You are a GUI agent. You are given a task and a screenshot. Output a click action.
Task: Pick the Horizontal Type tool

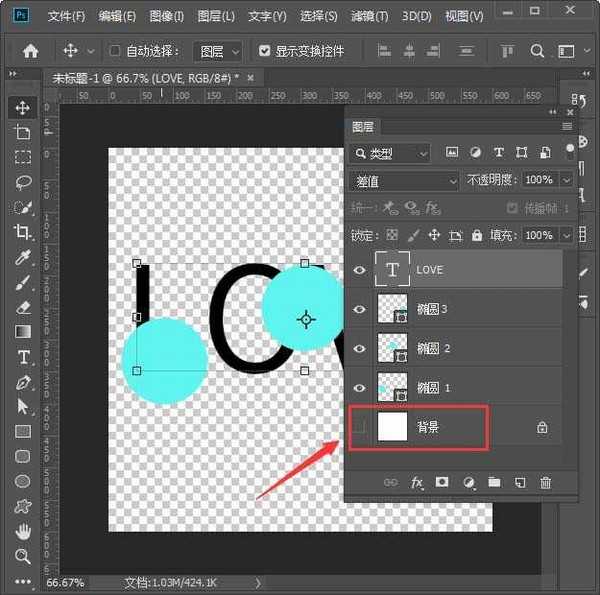(x=22, y=357)
